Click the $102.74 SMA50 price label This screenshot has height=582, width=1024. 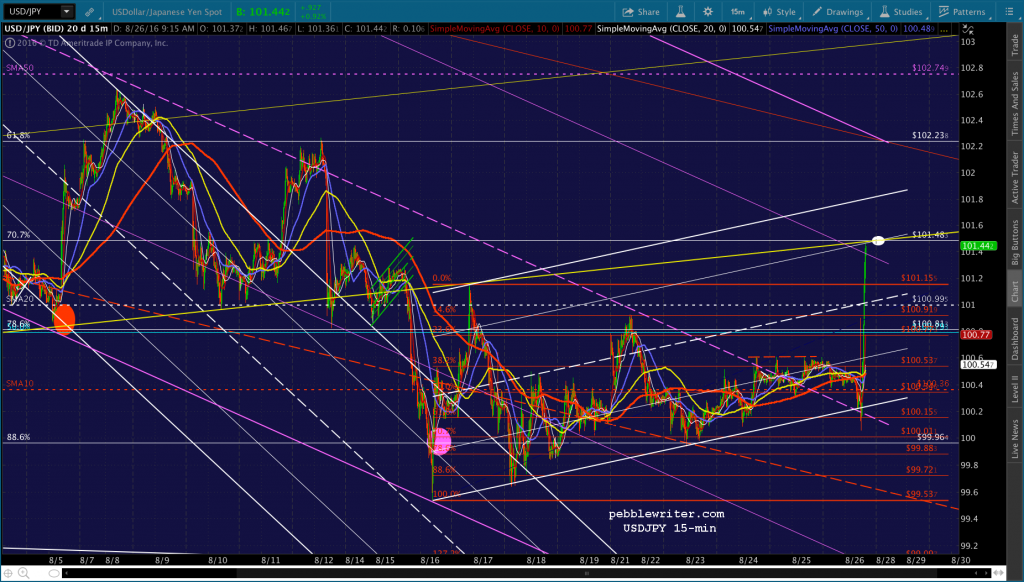pos(930,67)
